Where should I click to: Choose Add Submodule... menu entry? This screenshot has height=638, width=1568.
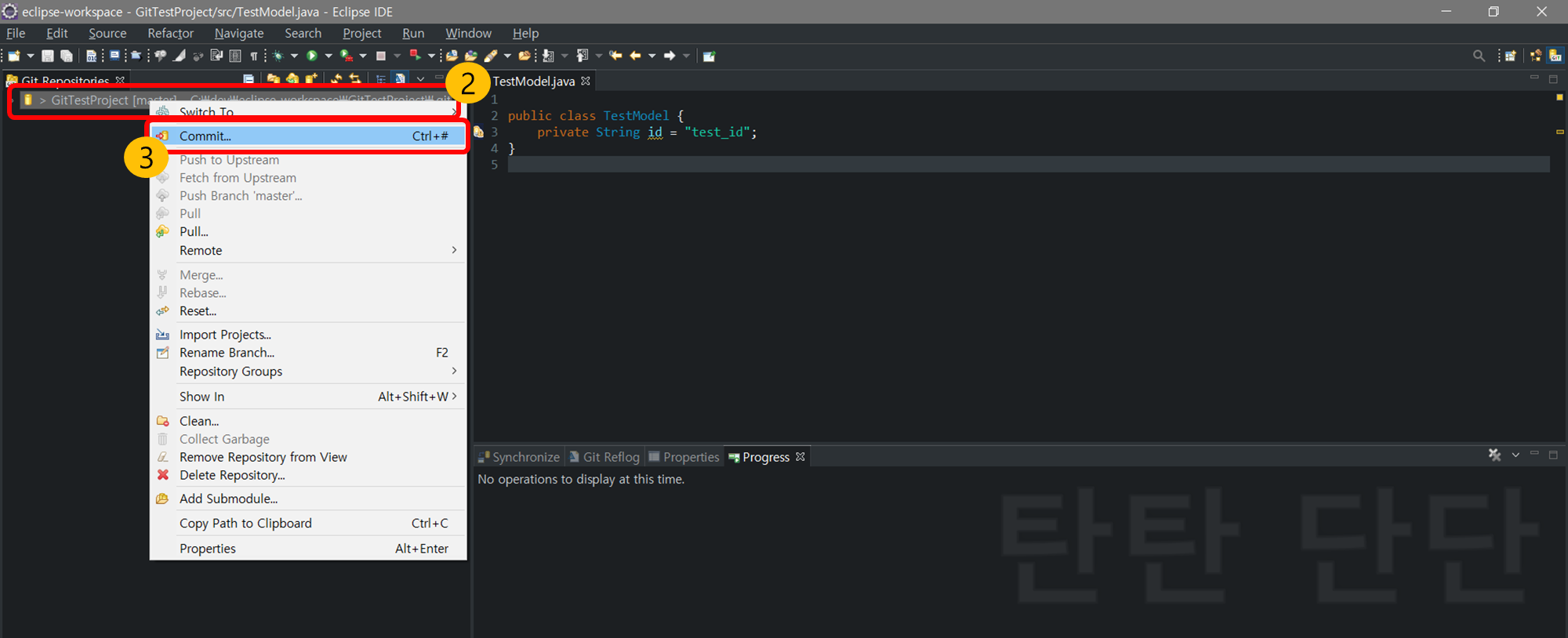click(x=308, y=498)
